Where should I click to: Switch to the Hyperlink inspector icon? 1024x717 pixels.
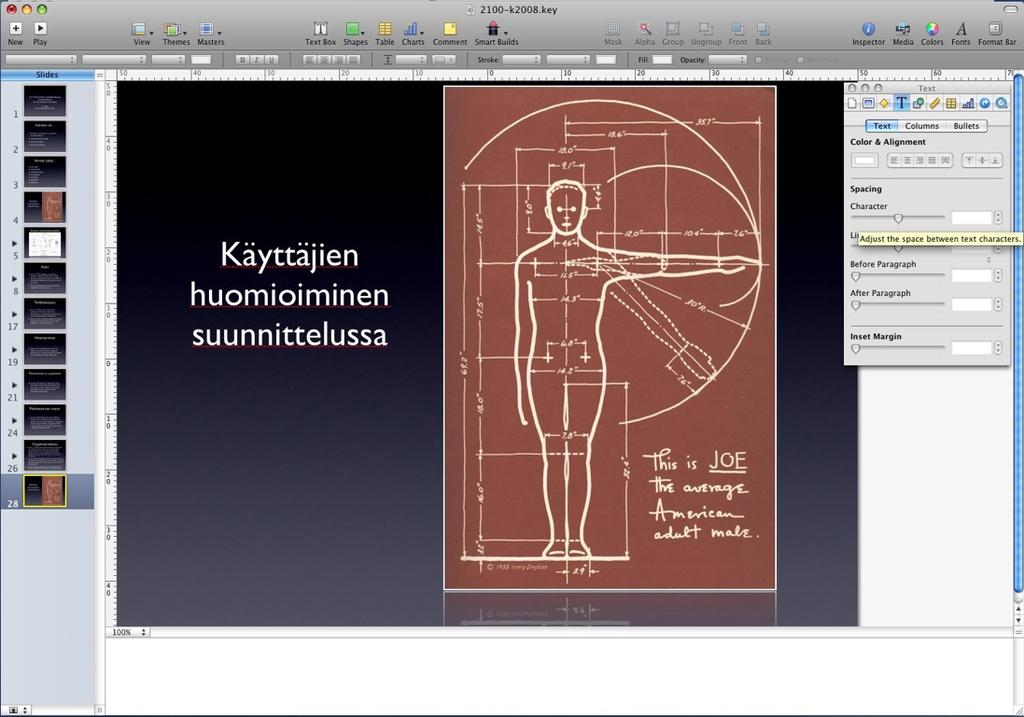[985, 103]
